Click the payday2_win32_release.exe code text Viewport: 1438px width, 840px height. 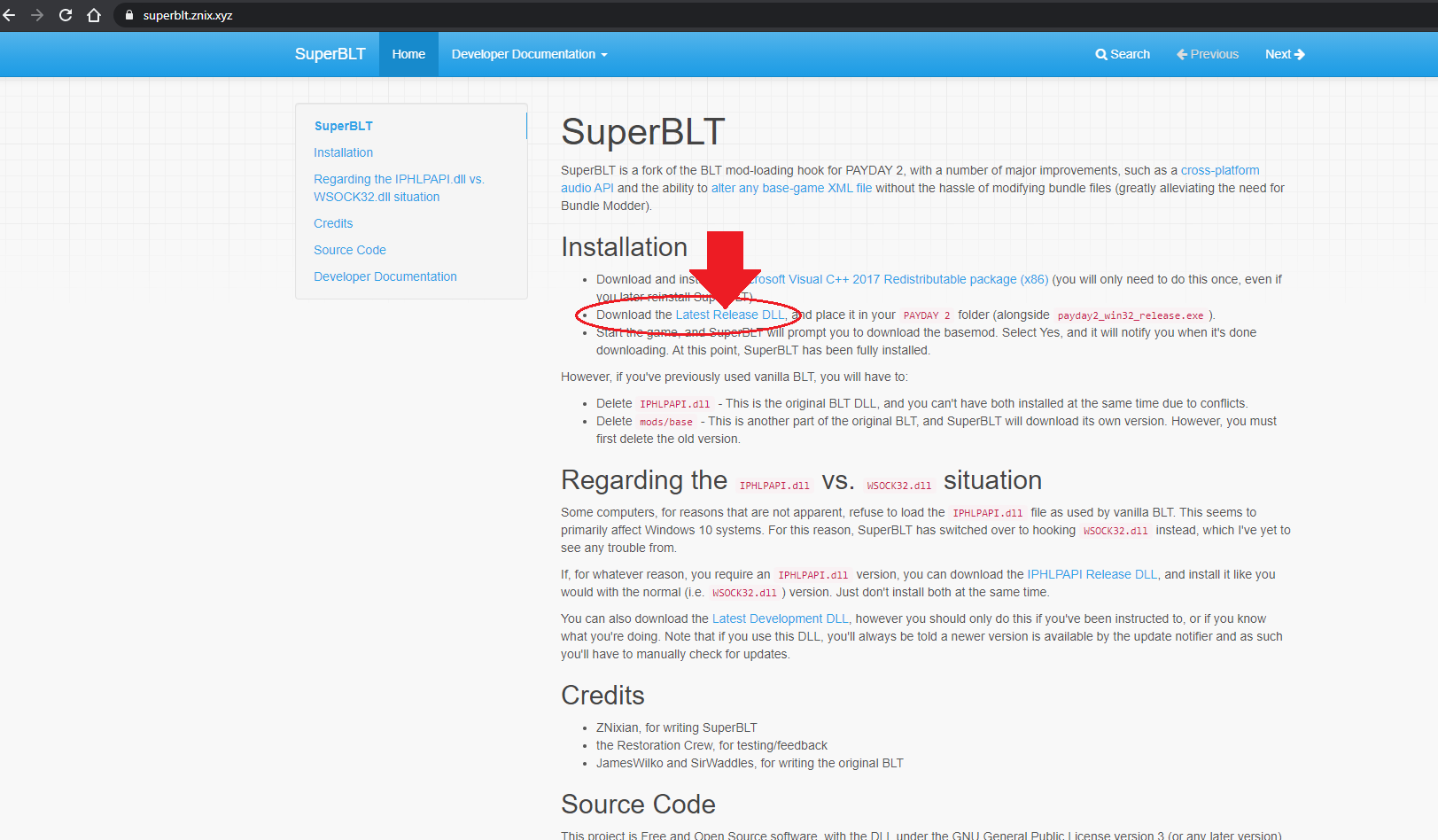(x=1131, y=315)
